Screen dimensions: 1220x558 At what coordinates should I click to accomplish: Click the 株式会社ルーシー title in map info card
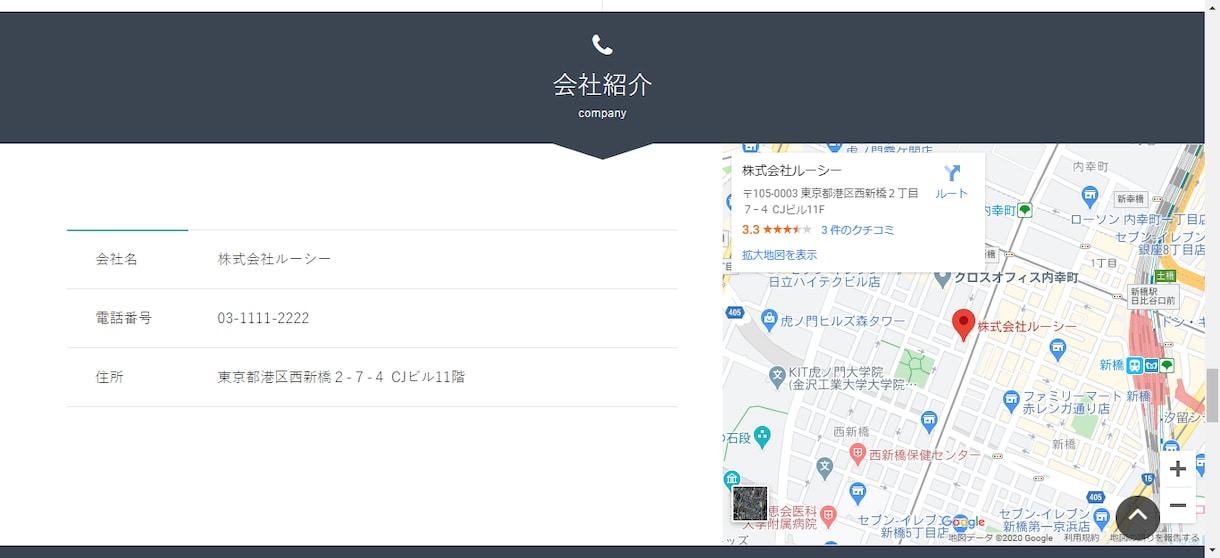pos(792,171)
